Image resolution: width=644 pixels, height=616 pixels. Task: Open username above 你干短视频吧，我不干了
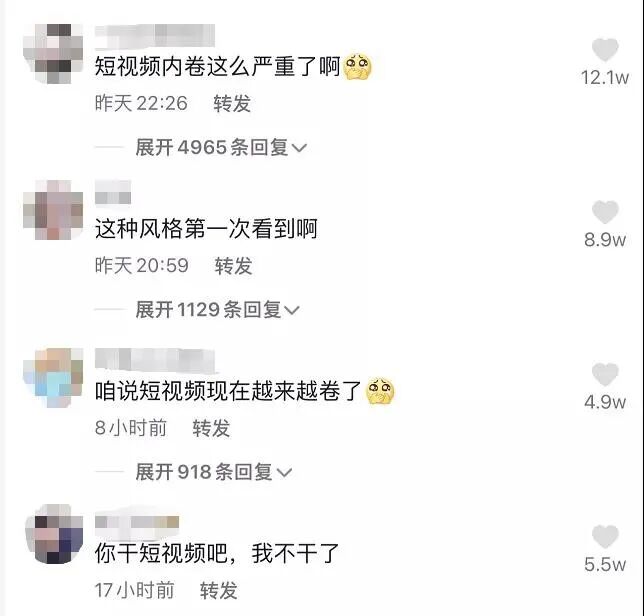(137, 522)
